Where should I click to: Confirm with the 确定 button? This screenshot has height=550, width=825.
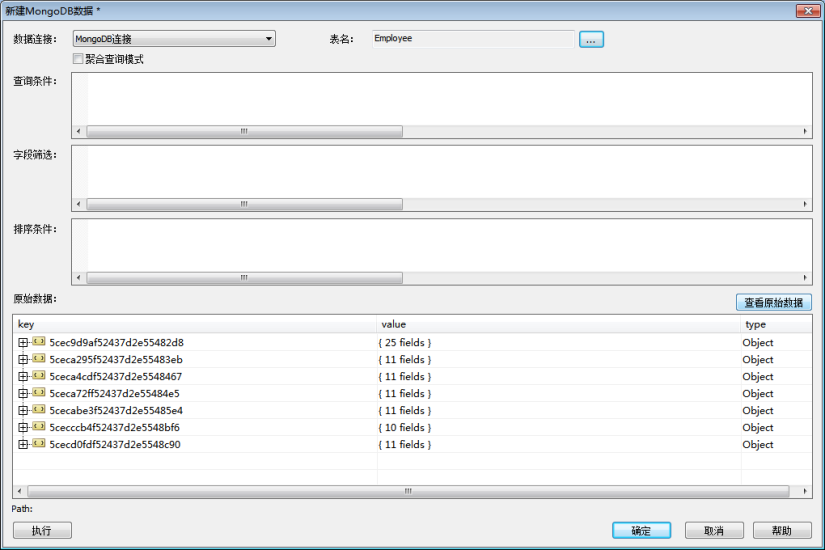[x=641, y=530]
